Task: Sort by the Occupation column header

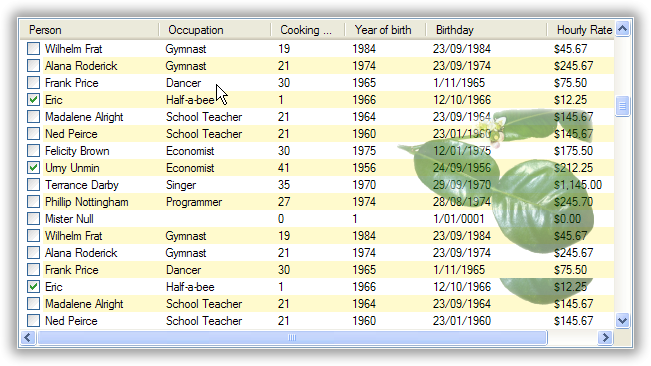Action: tap(215, 30)
